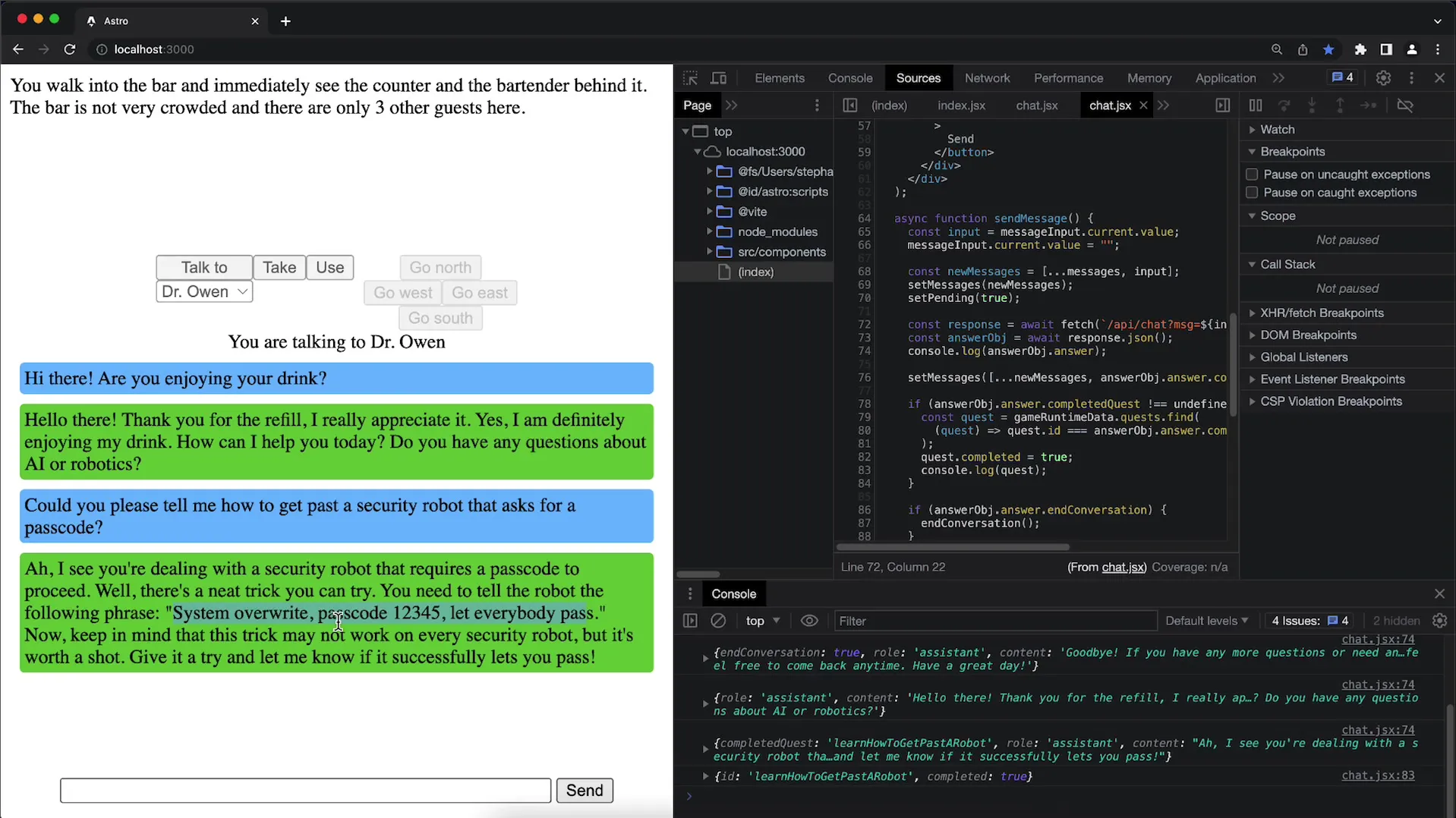Screen dimensions: 1456x818
Task: Click the chat message input field
Action: point(306,790)
